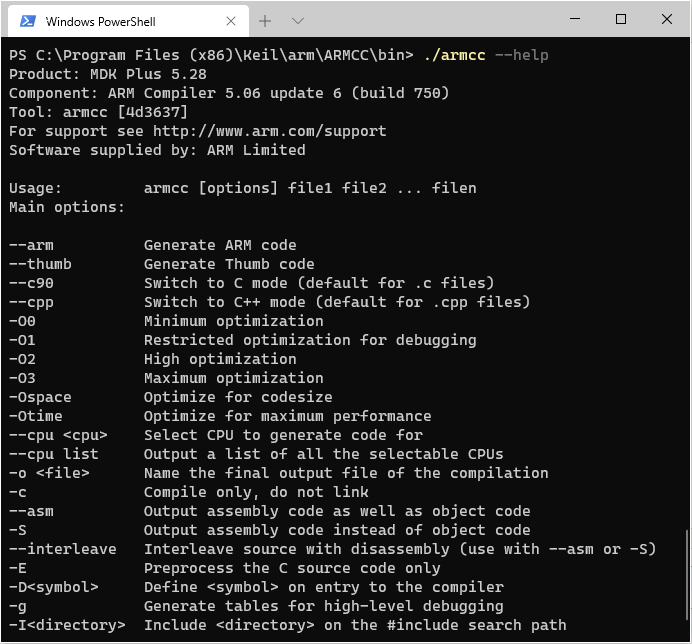The height and width of the screenshot is (644, 692).
Task: Click the -Ospace option
Action: point(40,397)
